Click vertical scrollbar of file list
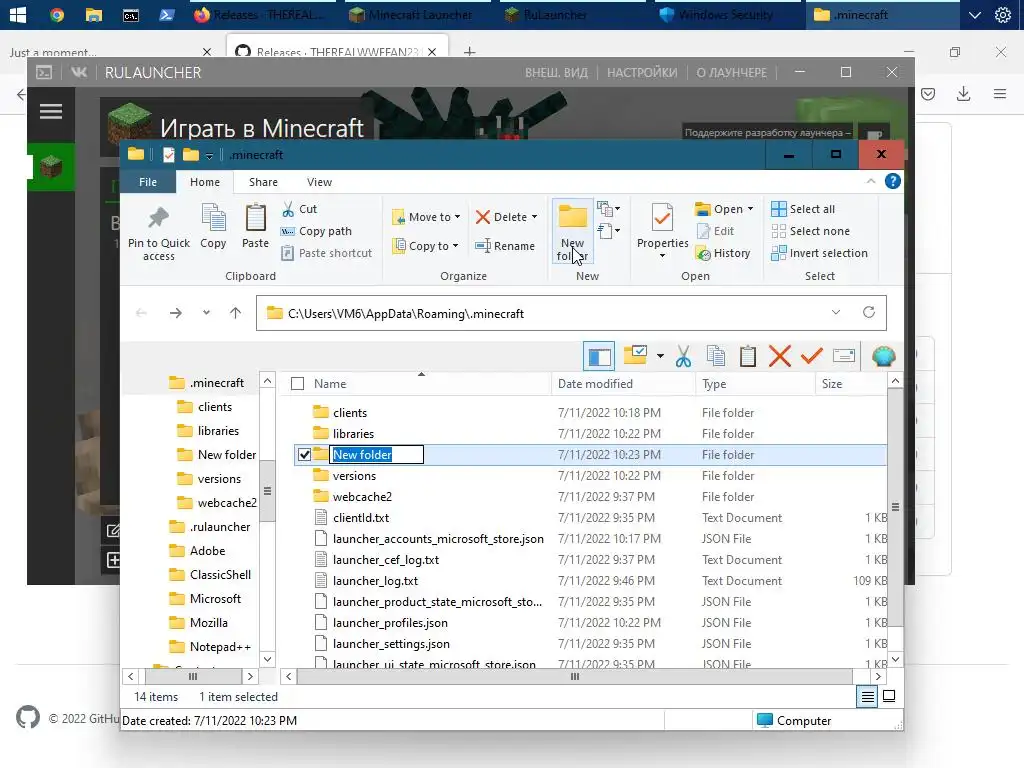The height and width of the screenshot is (768, 1024). (895, 507)
